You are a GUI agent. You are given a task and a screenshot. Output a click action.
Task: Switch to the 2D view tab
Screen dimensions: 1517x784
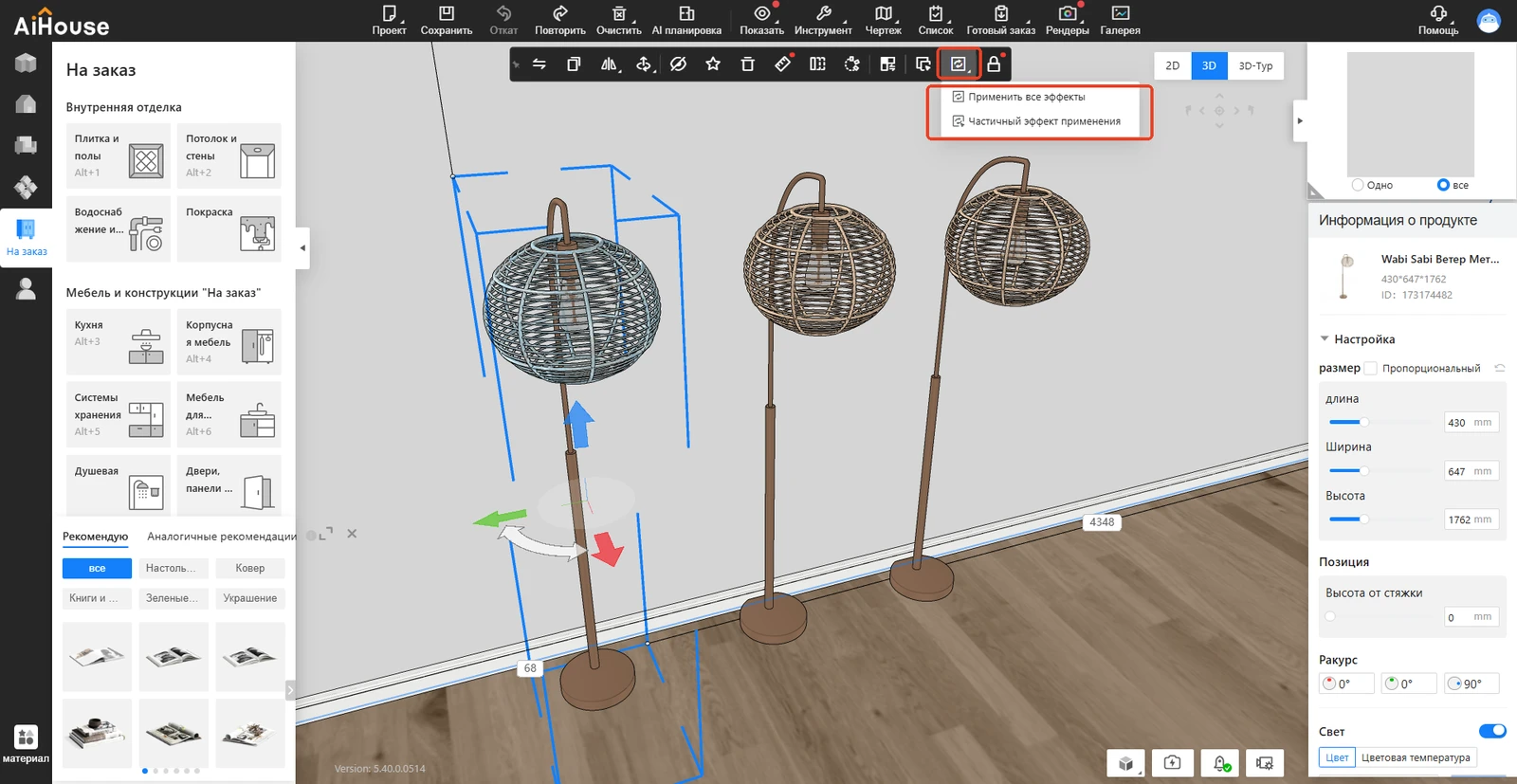tap(1172, 65)
